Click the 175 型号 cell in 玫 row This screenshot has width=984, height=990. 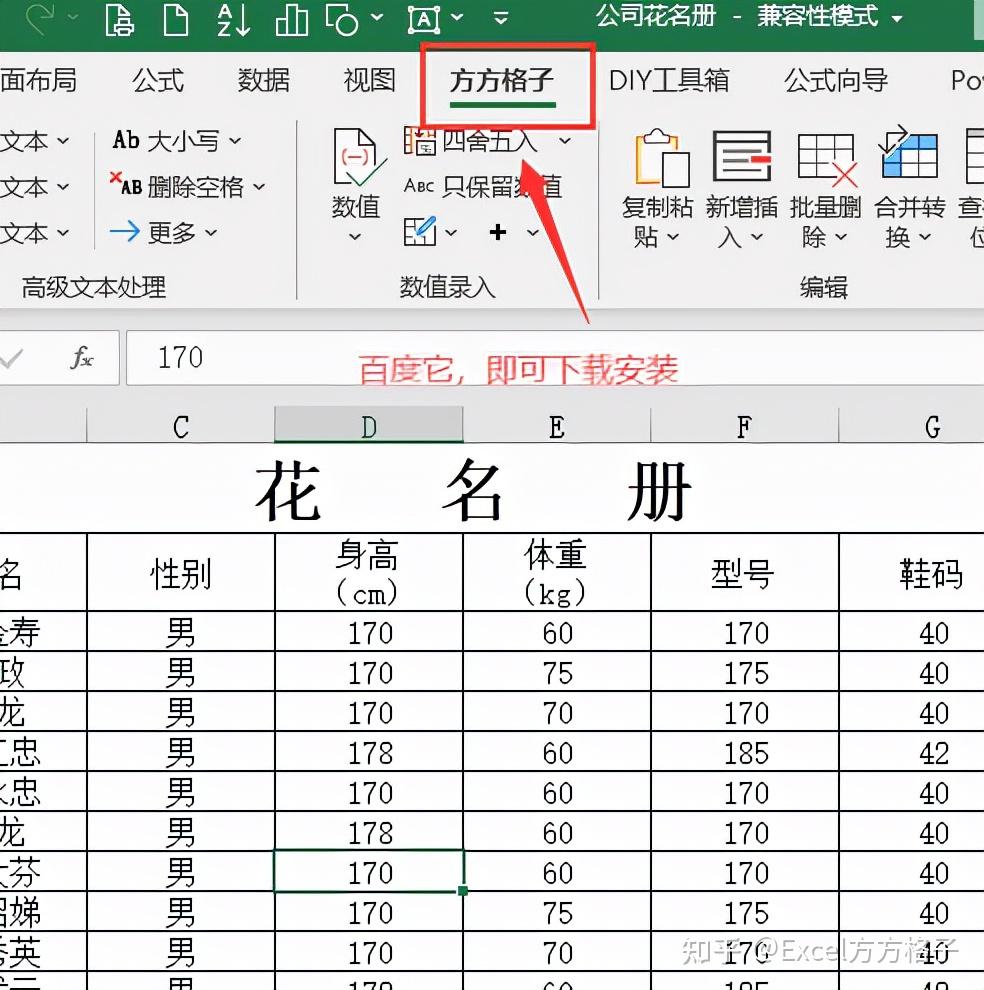[x=745, y=672]
